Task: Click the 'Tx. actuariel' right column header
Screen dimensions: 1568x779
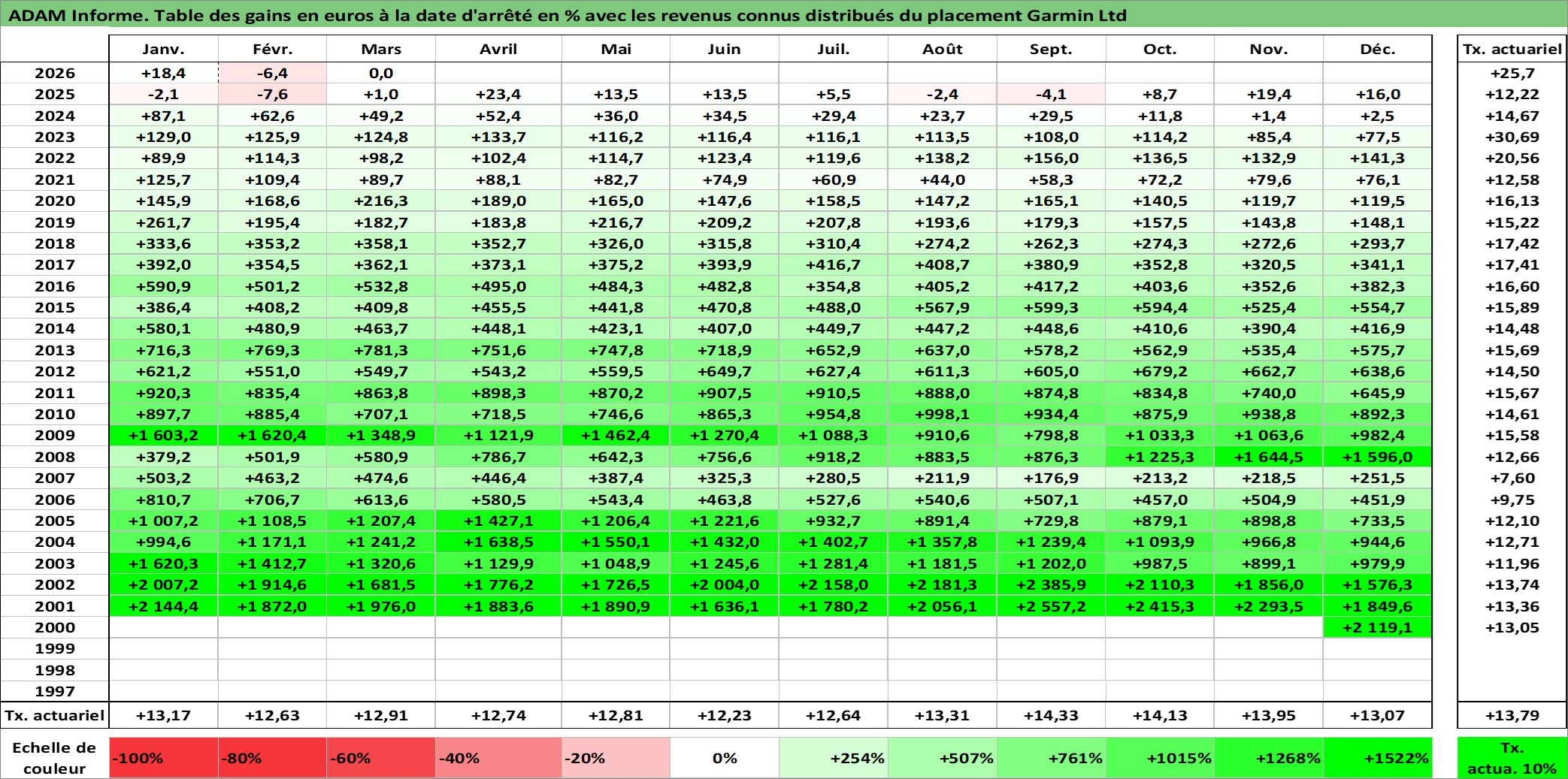Action: tap(1512, 49)
